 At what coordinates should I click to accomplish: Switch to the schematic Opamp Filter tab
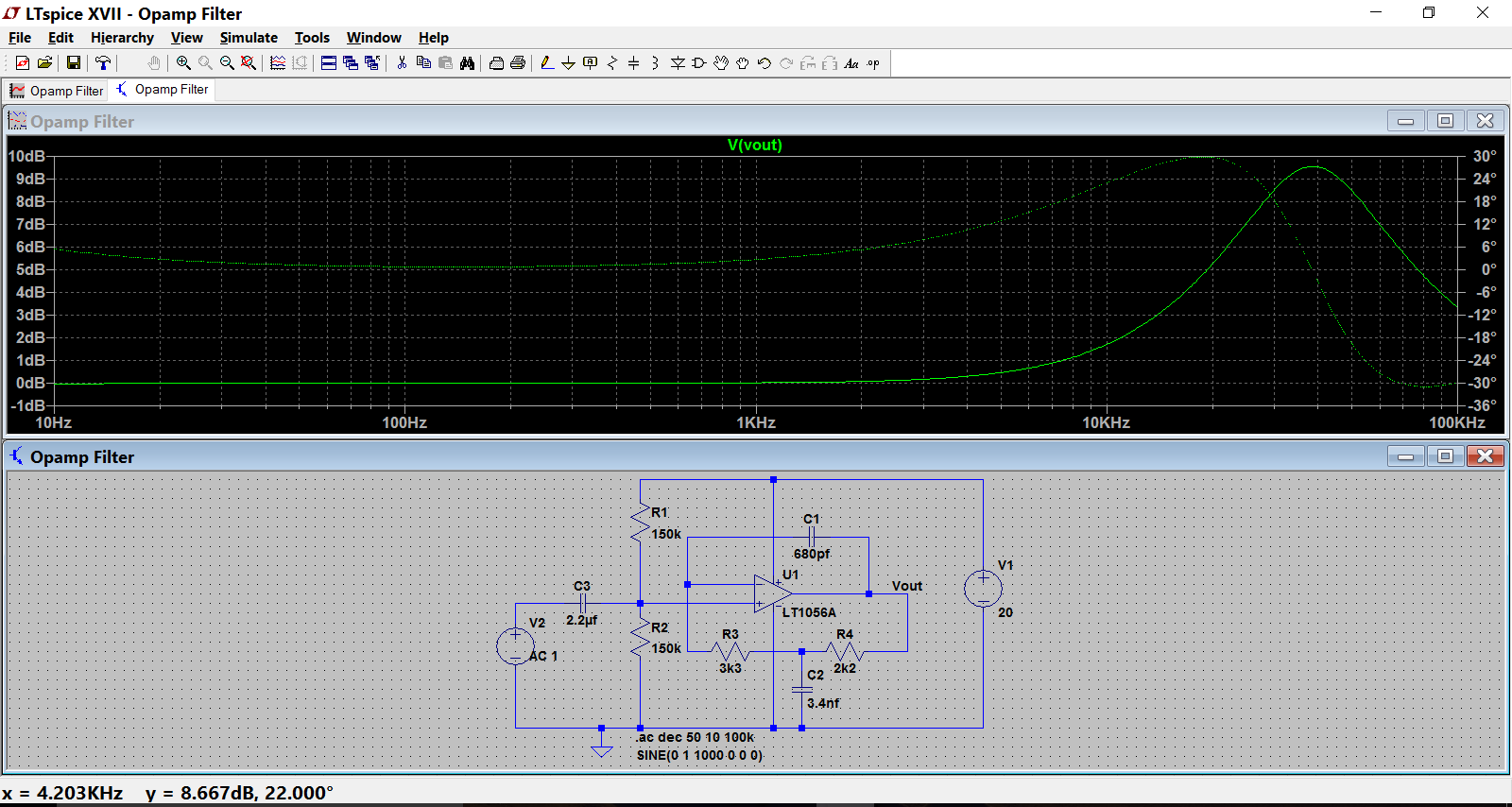pyautogui.click(x=162, y=90)
